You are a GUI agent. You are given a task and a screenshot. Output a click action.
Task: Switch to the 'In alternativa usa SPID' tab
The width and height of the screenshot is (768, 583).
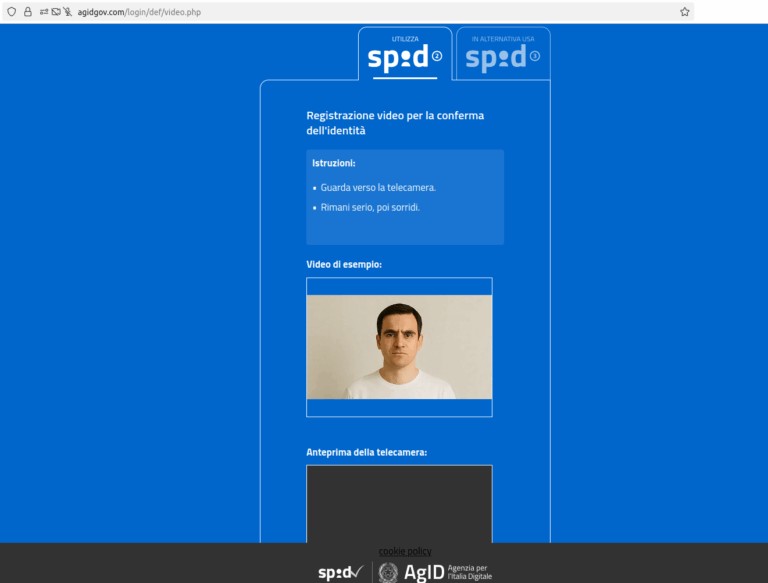503,56
